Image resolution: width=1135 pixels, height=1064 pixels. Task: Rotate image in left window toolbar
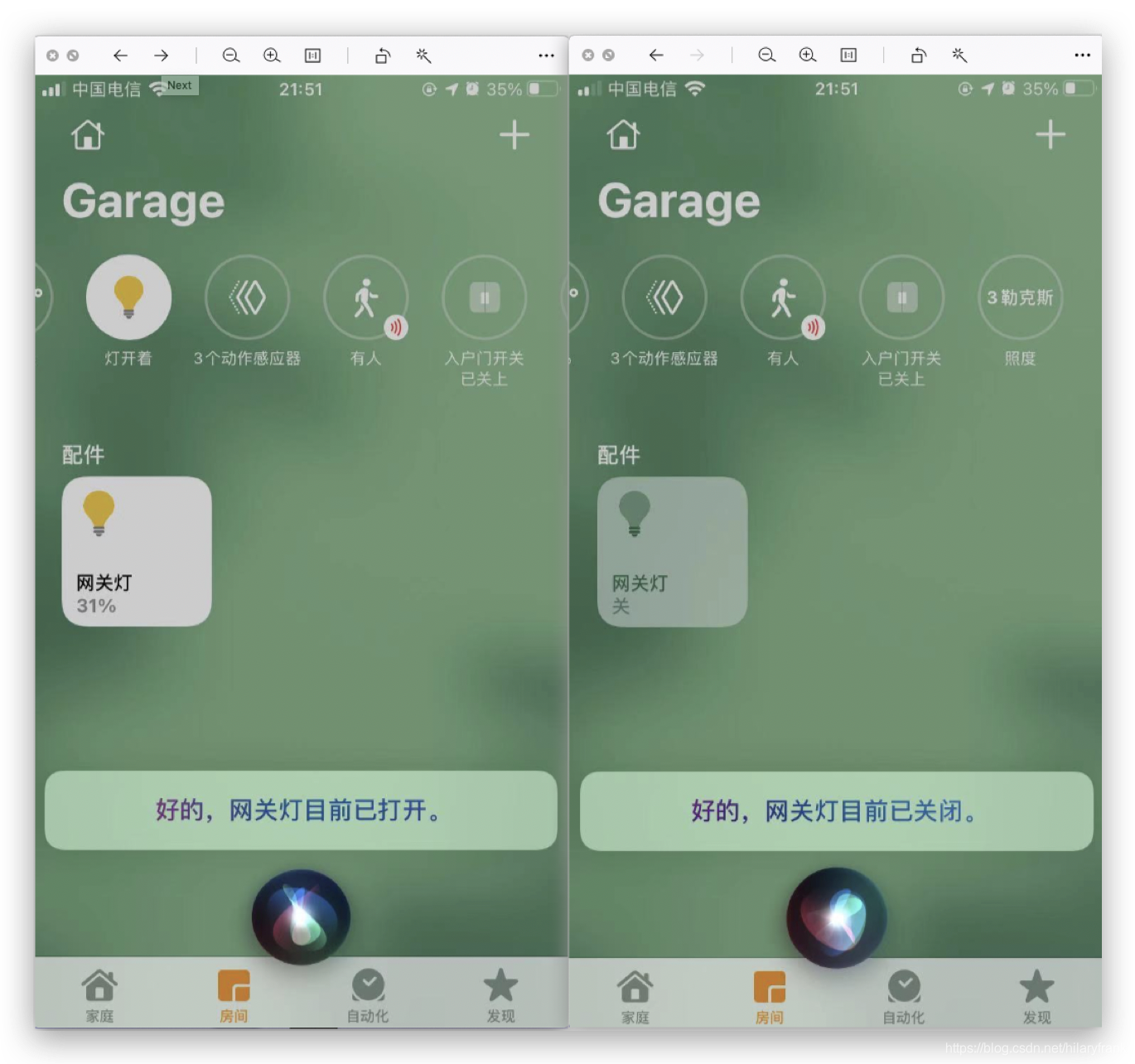(x=382, y=56)
